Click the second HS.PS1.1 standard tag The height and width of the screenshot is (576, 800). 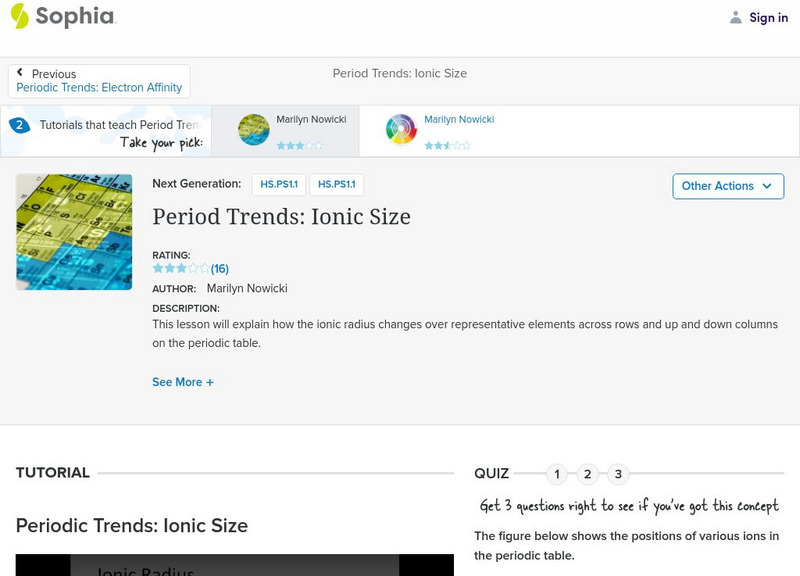click(336, 184)
